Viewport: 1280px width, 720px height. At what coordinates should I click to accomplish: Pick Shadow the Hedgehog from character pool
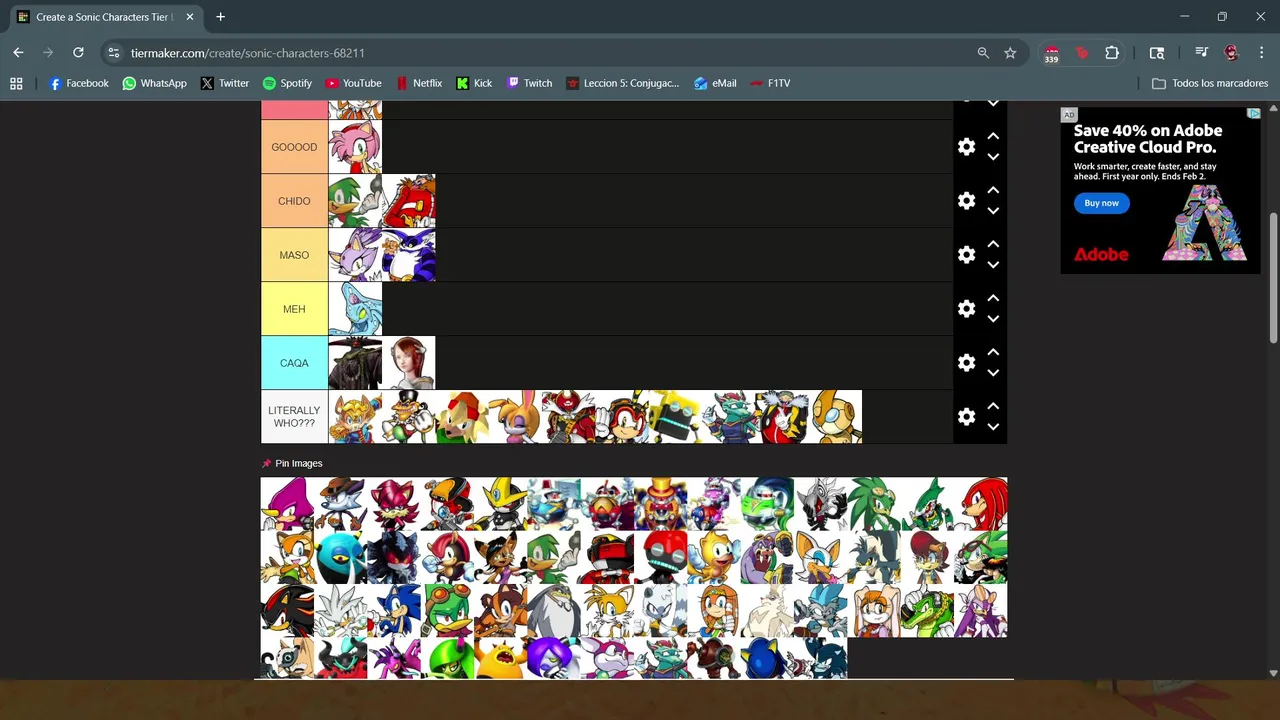[x=287, y=611]
